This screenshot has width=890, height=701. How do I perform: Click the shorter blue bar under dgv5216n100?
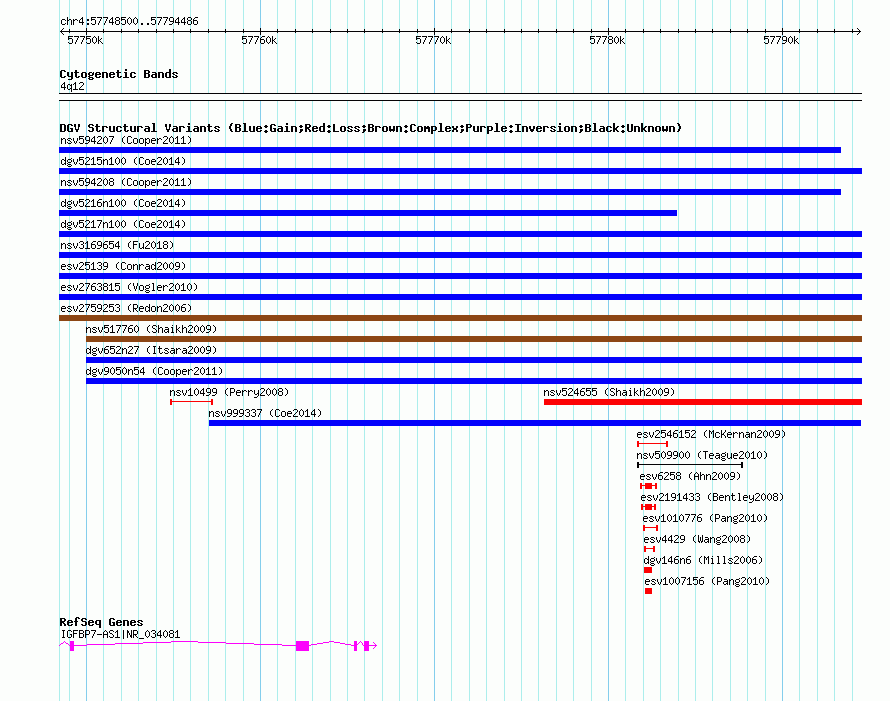(368, 213)
